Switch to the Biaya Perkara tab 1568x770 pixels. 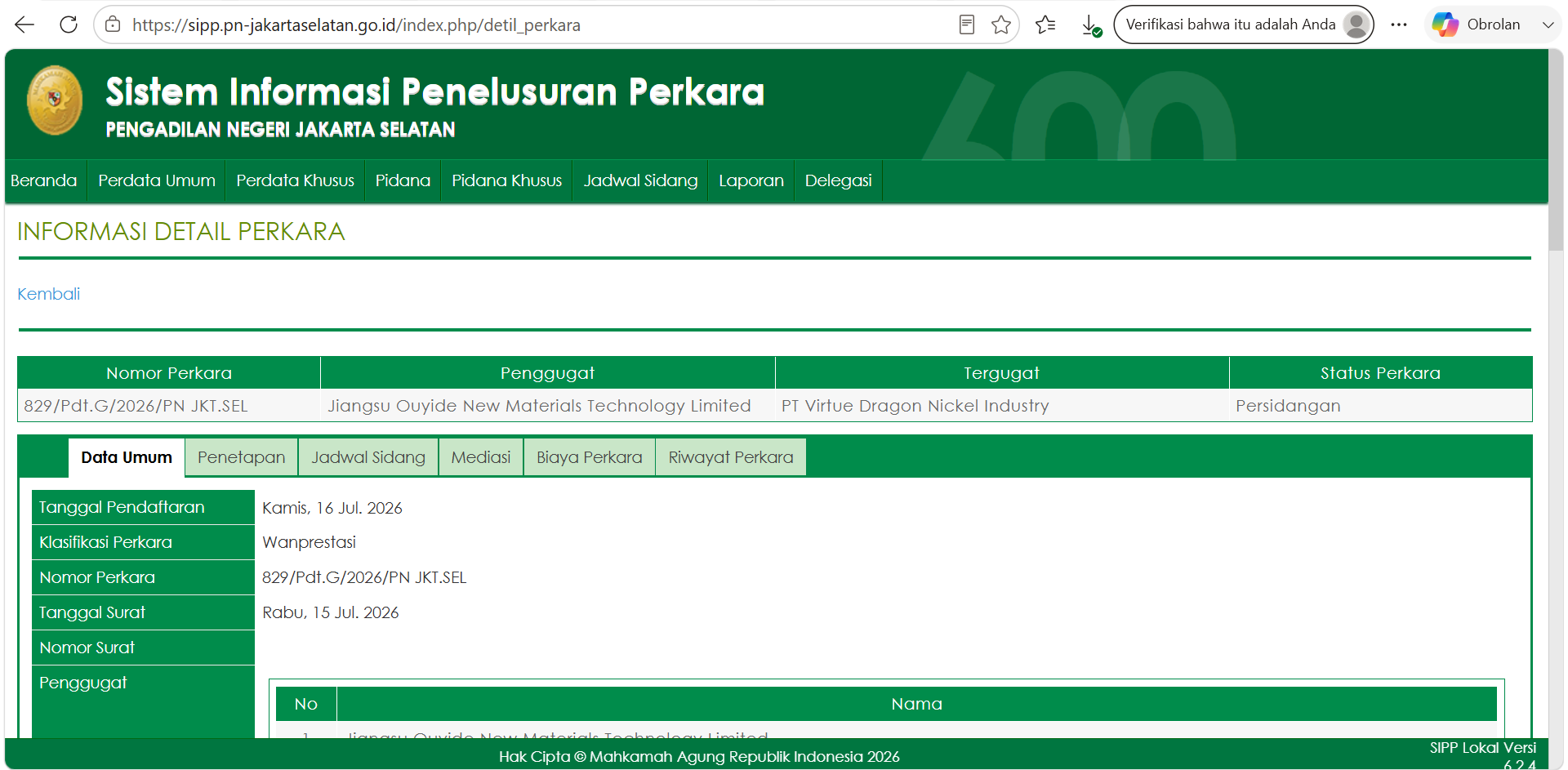coord(590,457)
